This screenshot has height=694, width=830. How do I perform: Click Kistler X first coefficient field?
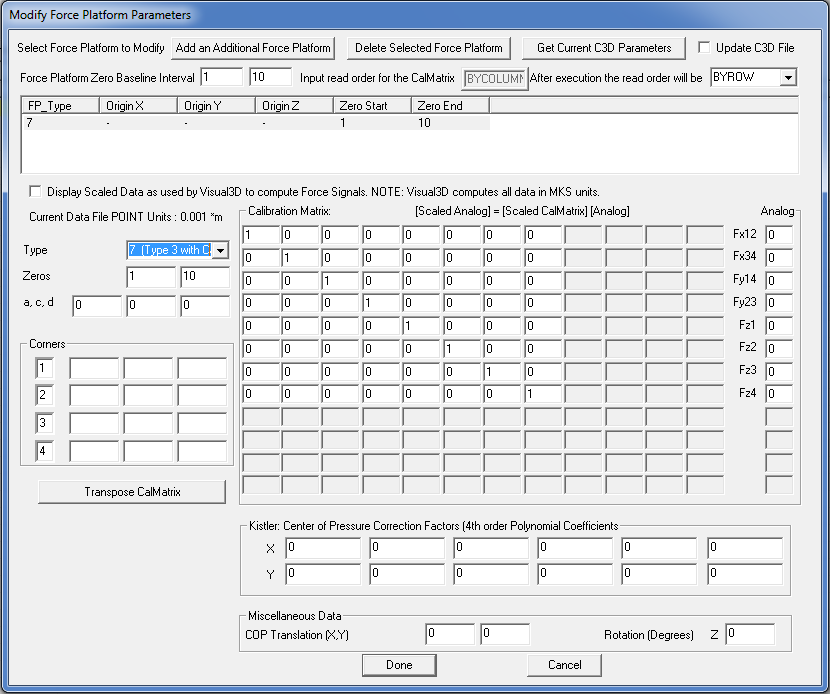point(323,548)
